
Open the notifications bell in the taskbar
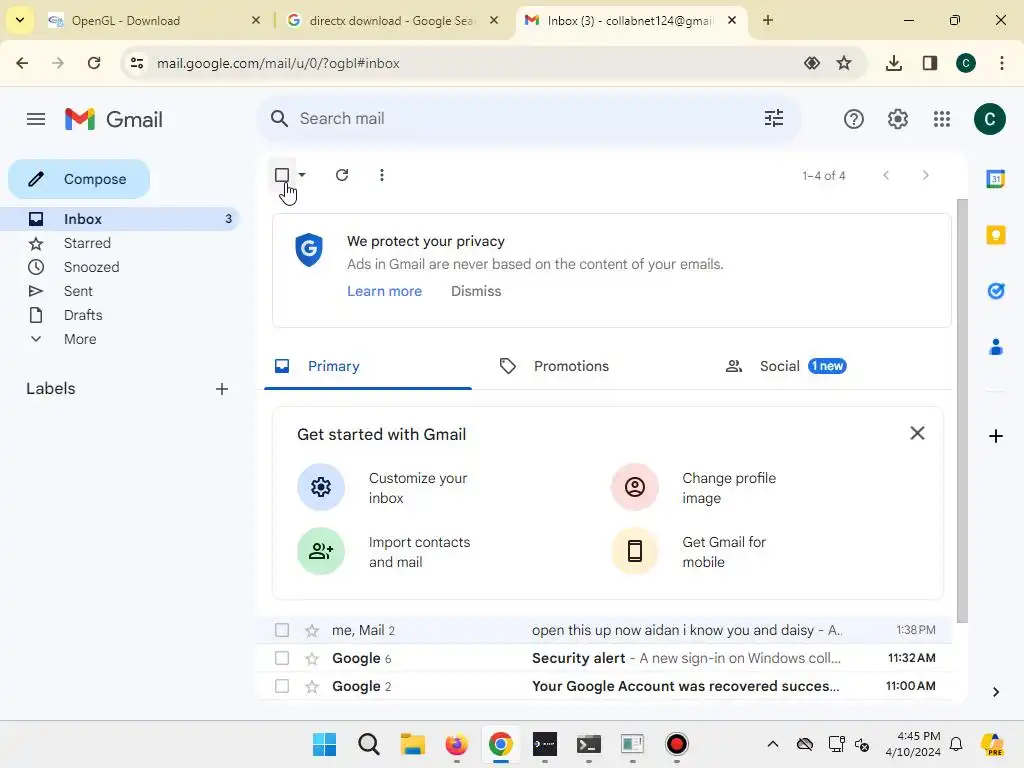pyautogui.click(x=955, y=744)
